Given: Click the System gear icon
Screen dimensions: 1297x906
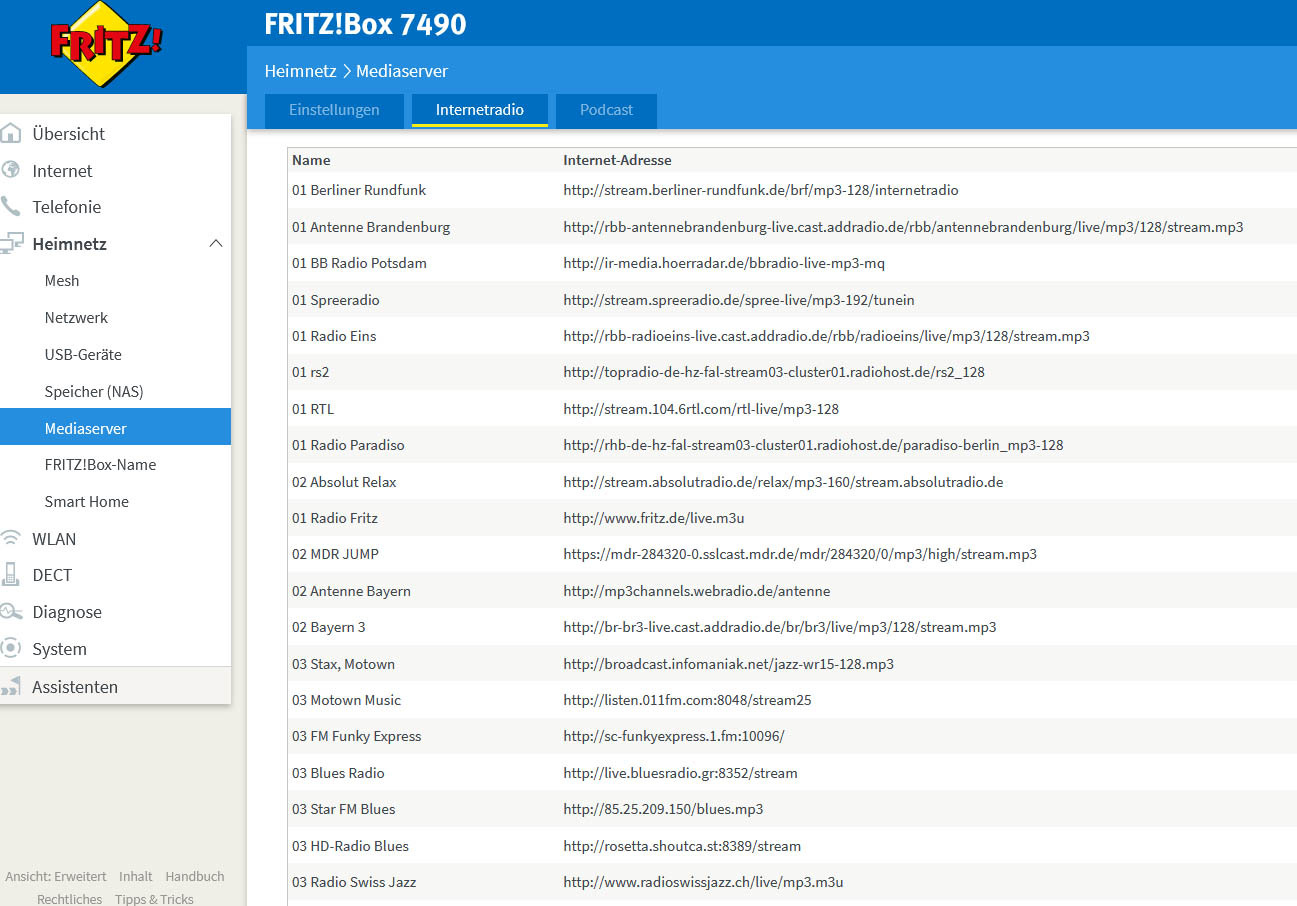Looking at the screenshot, I should pos(11,649).
